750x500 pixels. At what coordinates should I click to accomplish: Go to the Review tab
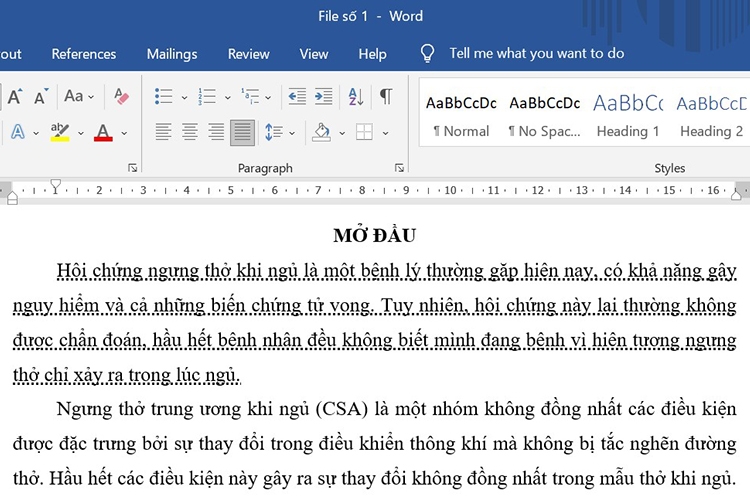coord(248,54)
